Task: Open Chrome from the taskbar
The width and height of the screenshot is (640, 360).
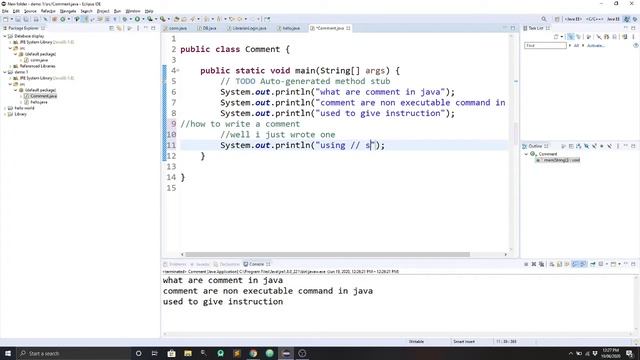Action: (253, 353)
